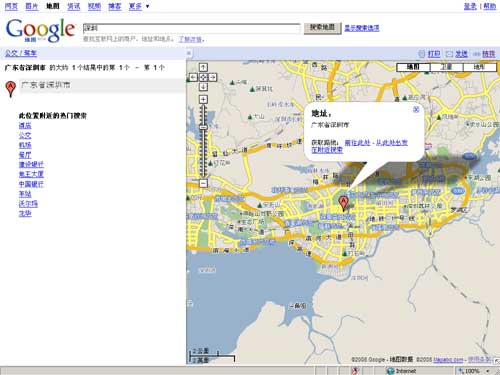The width and height of the screenshot is (500, 375).
Task: Open the 图片 images tab
Action: coord(32,6)
